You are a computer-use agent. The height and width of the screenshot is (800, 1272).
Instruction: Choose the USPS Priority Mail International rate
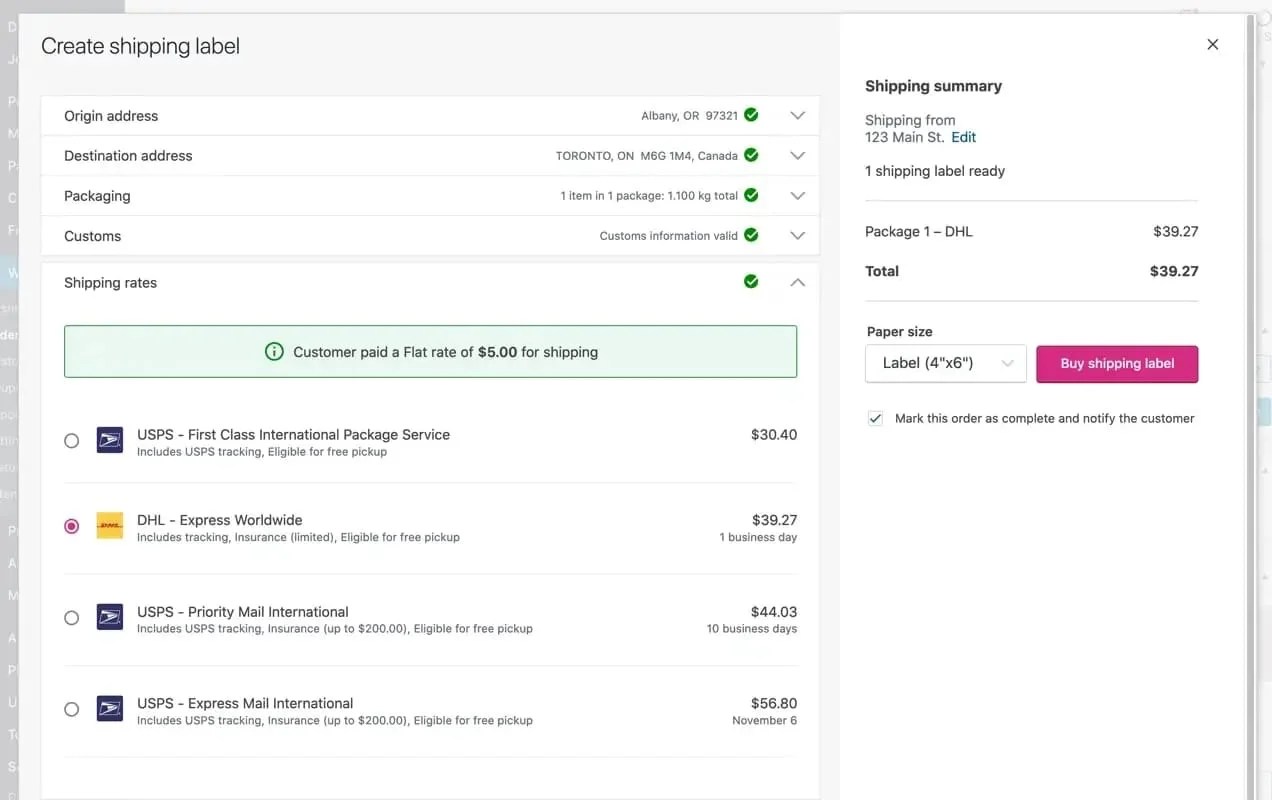[x=71, y=617]
